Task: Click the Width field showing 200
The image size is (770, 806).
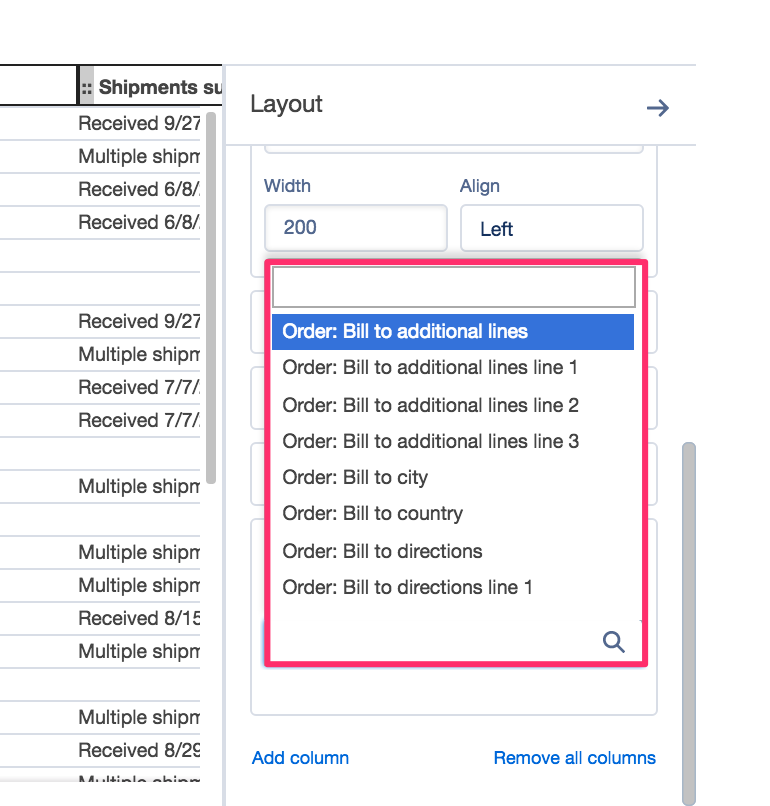Action: [356, 228]
